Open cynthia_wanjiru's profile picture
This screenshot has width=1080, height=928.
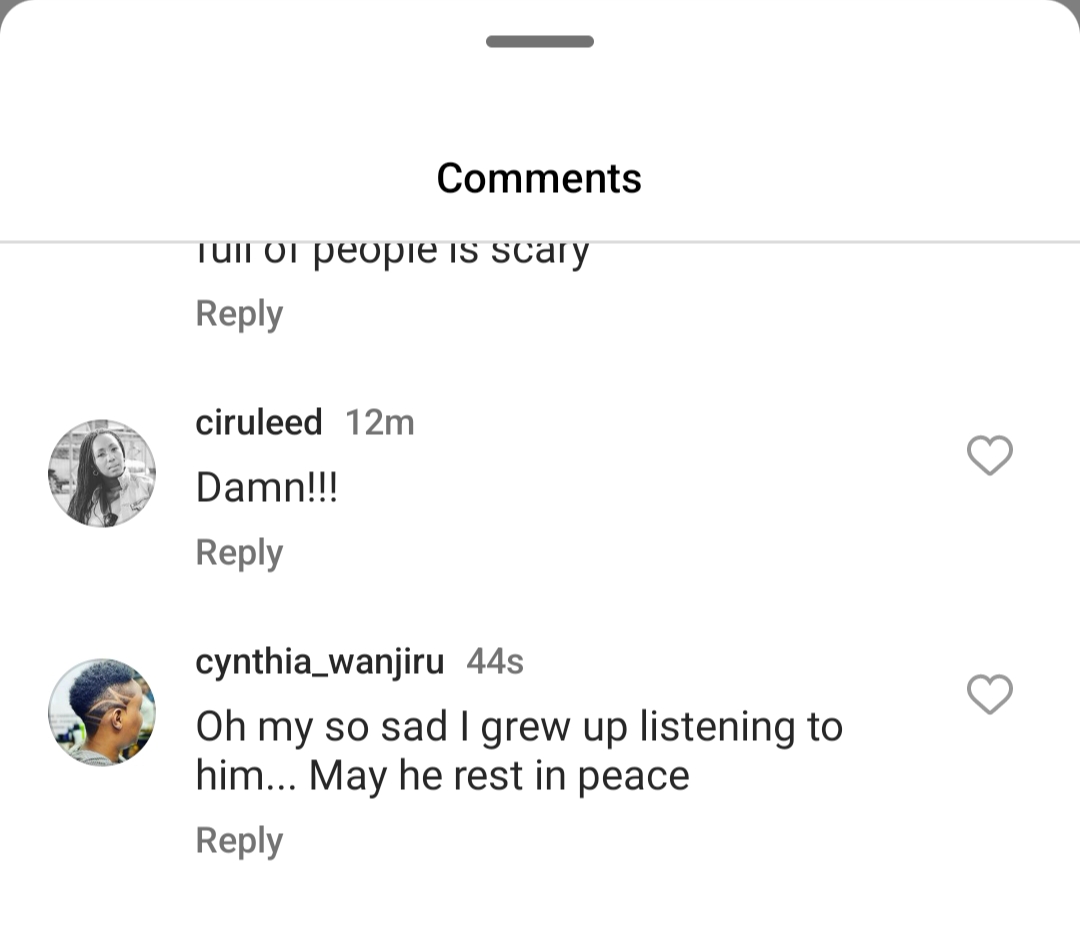pos(102,712)
